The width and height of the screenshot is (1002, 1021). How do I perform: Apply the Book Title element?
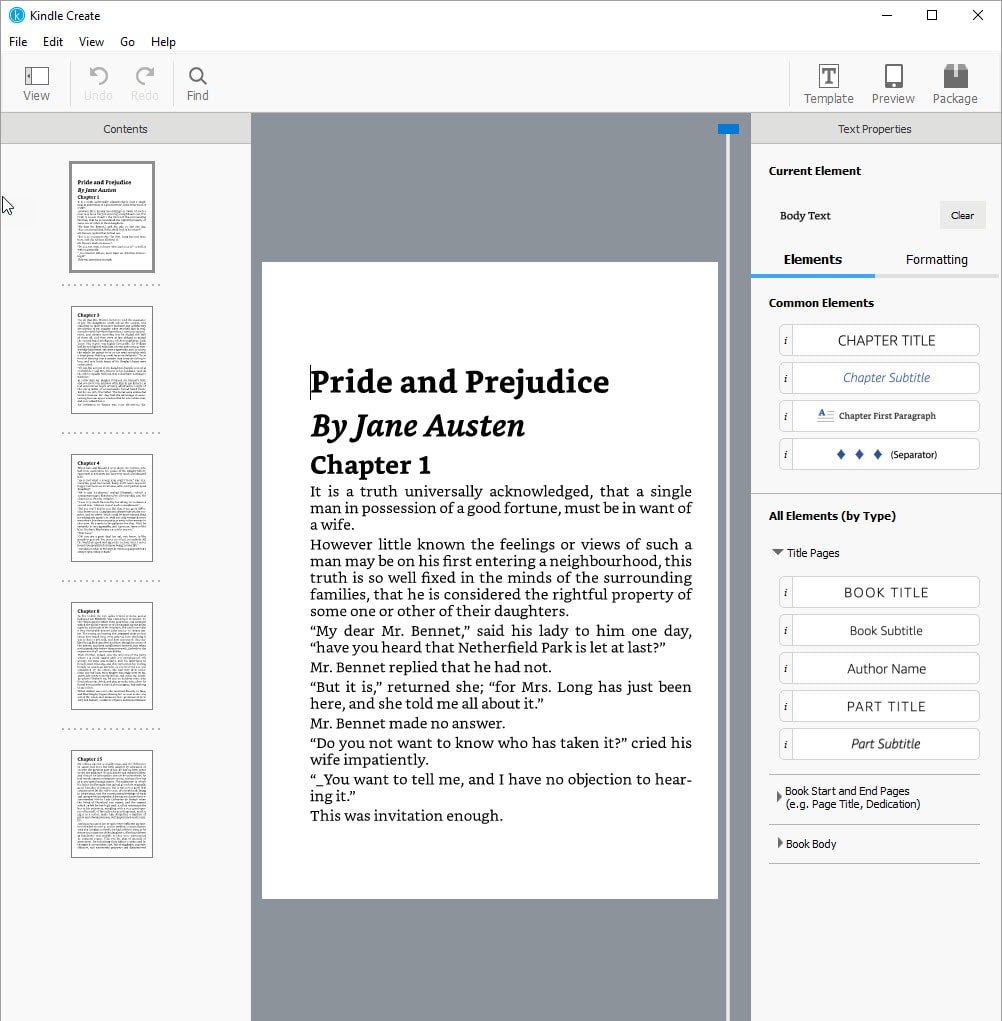click(x=886, y=593)
